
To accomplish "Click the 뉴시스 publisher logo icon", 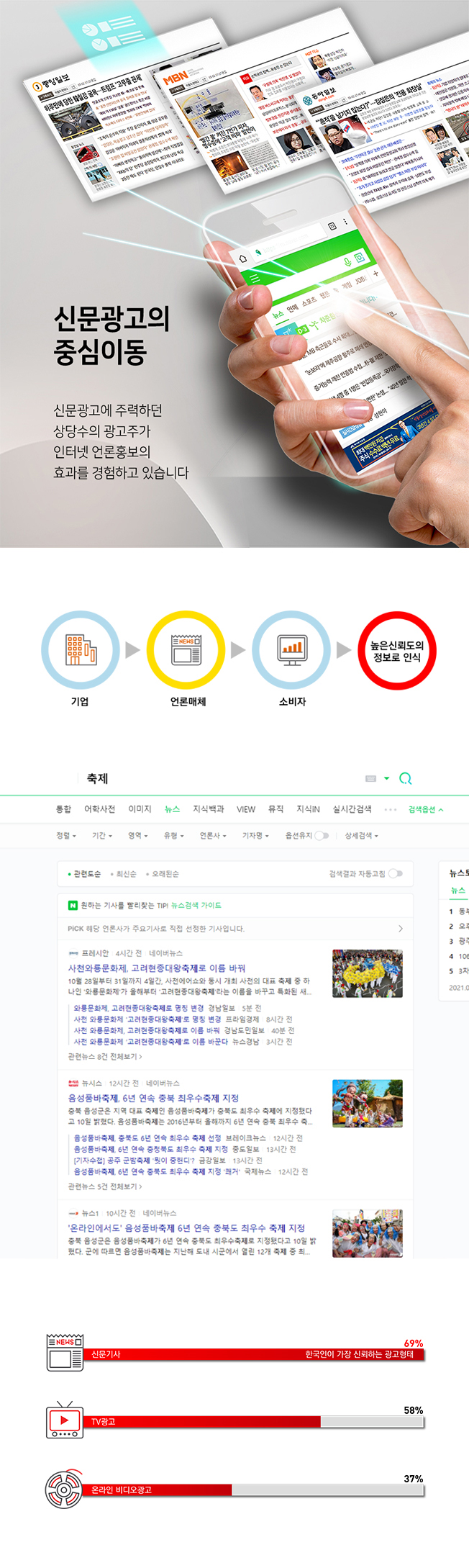I will point(73,1083).
